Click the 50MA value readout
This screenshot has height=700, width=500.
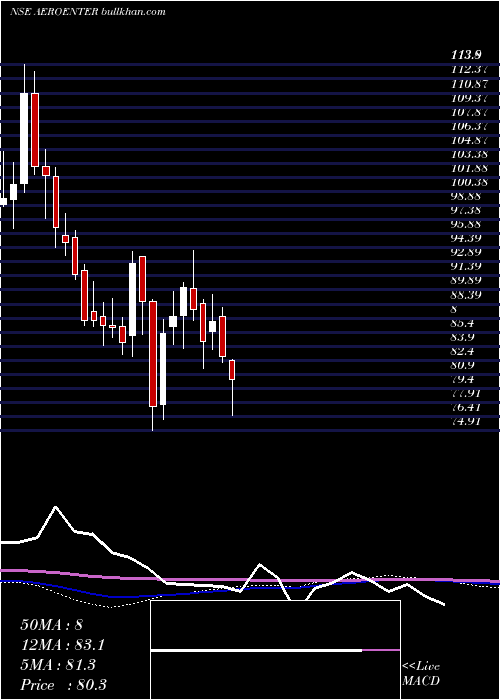[x=51, y=625]
